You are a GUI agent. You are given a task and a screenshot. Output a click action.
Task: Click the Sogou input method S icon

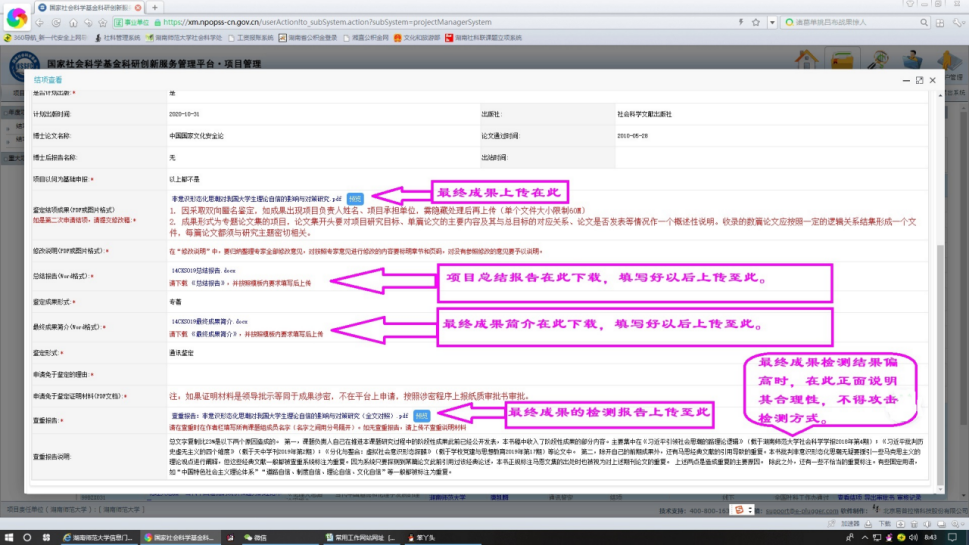[x=739, y=510]
